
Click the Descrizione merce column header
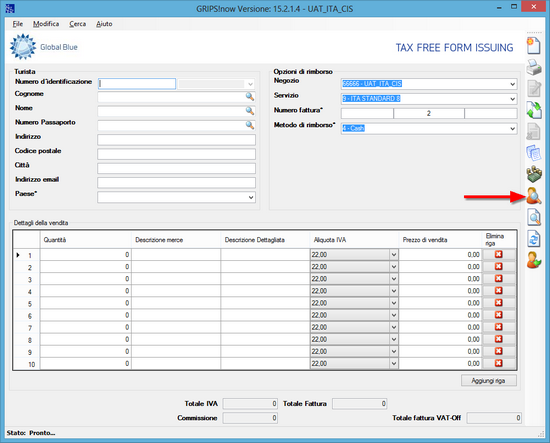(176, 240)
